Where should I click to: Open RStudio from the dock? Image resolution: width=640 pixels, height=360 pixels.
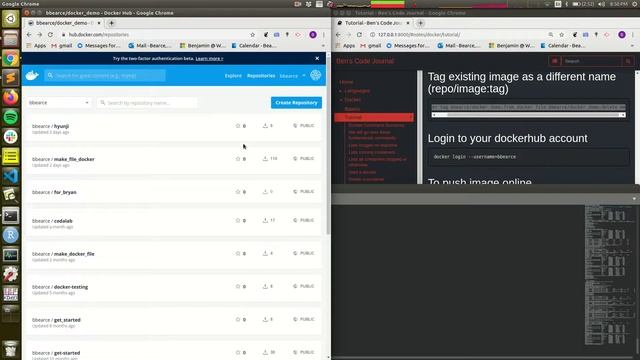coord(11,235)
